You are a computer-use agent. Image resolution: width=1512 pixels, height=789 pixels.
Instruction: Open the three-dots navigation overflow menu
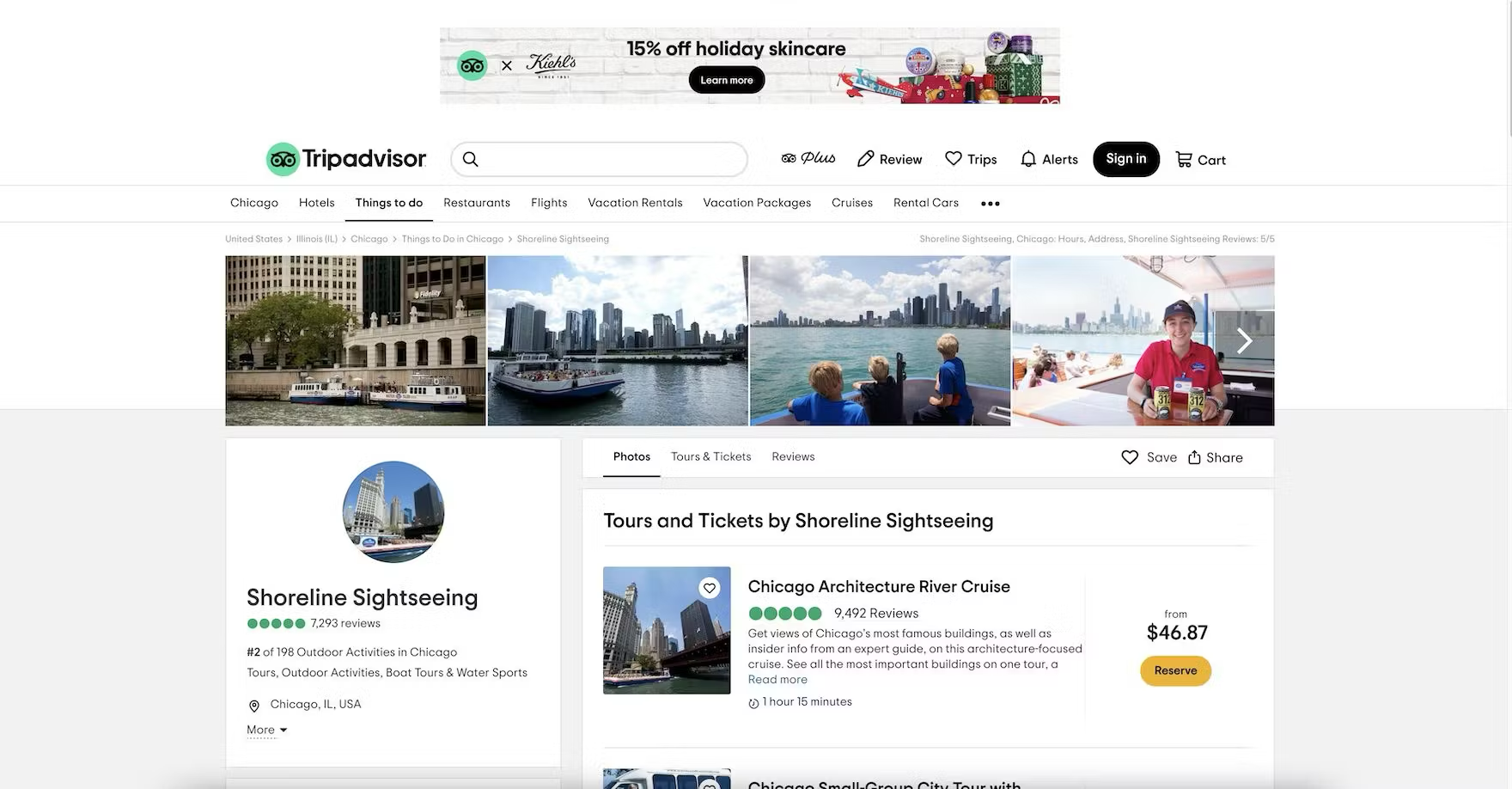(x=990, y=204)
